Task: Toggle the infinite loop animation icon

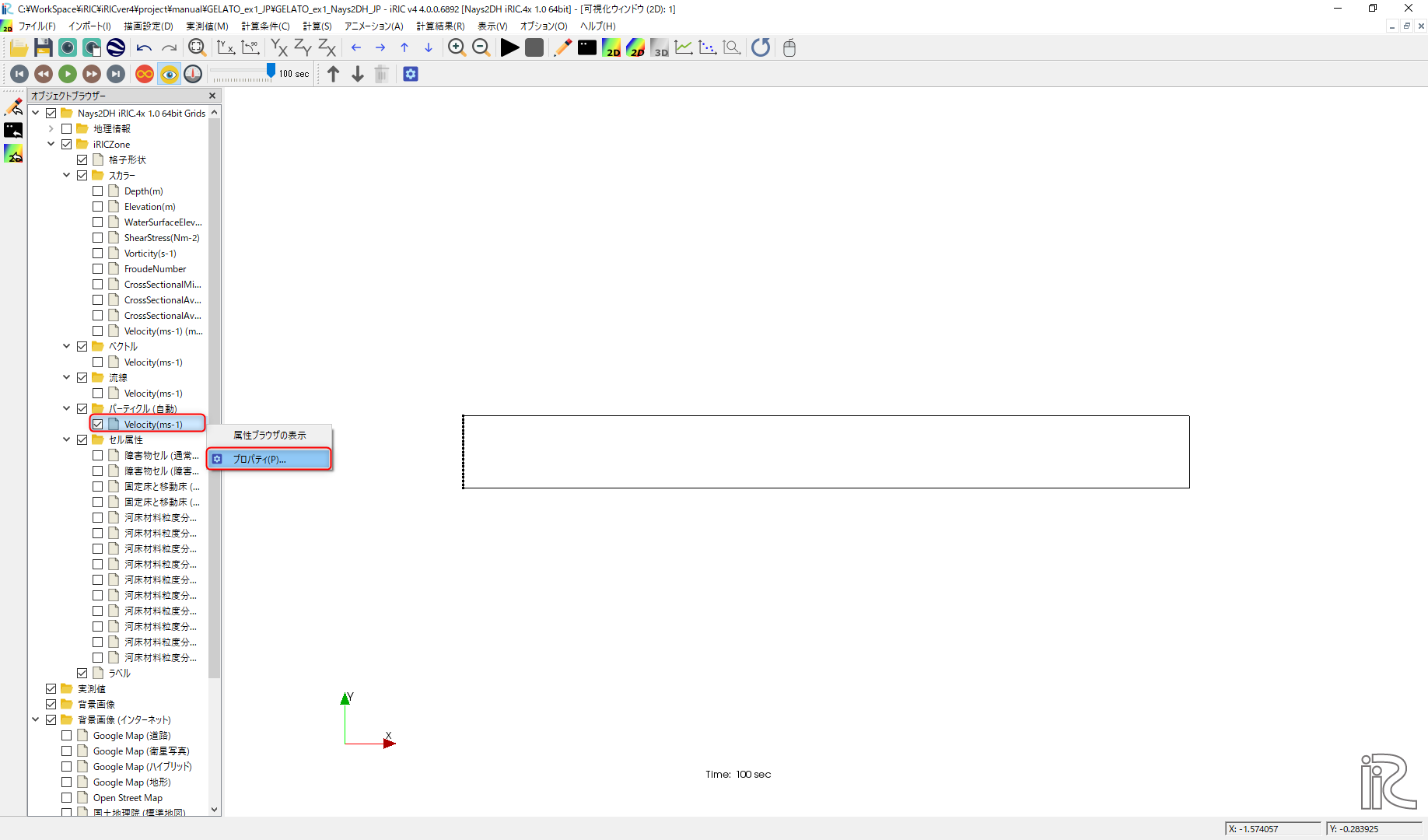Action: (145, 74)
